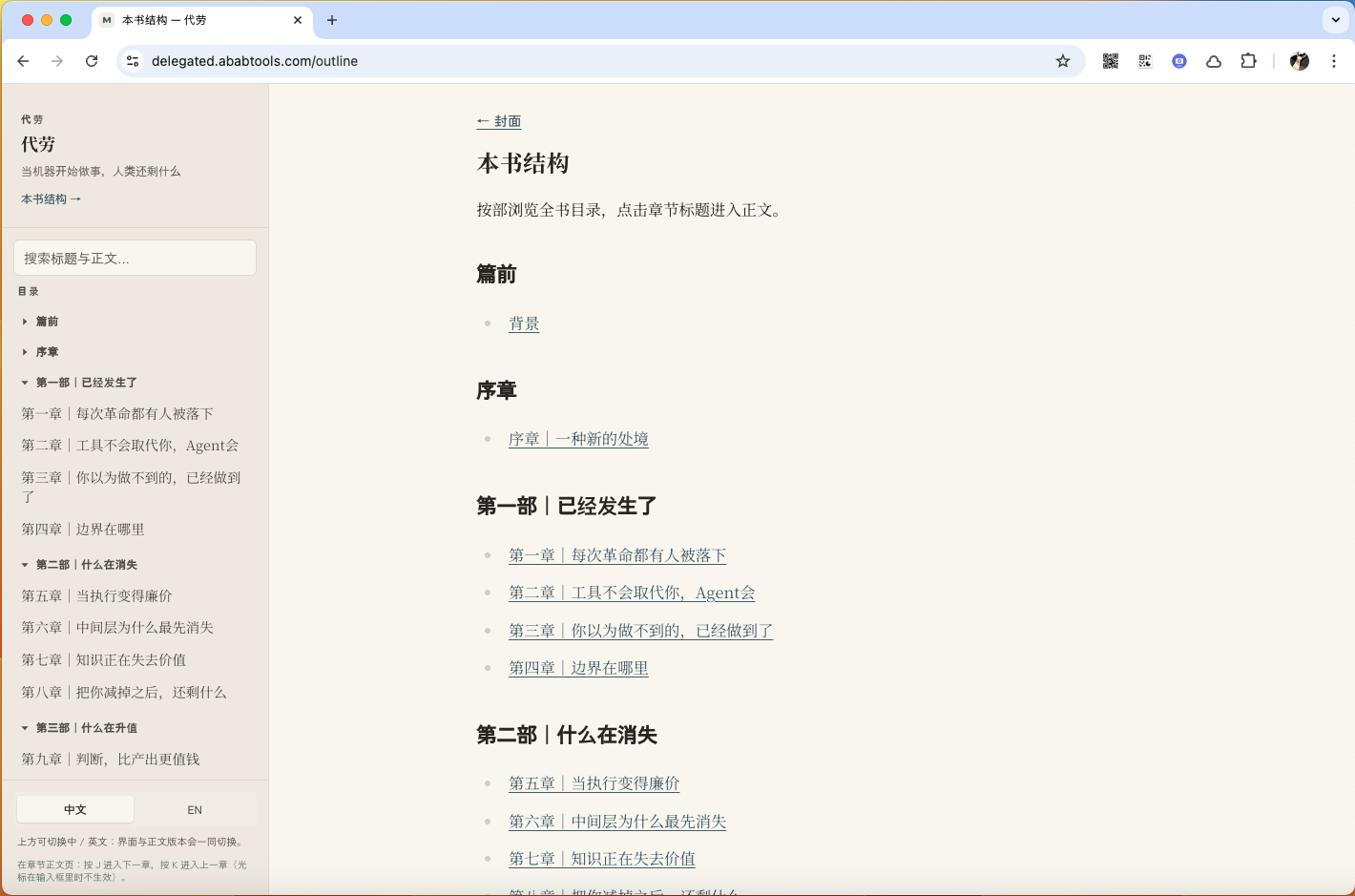Open main content link 第六章｜中间层为什么最先消失
The image size is (1355, 896).
617,822
